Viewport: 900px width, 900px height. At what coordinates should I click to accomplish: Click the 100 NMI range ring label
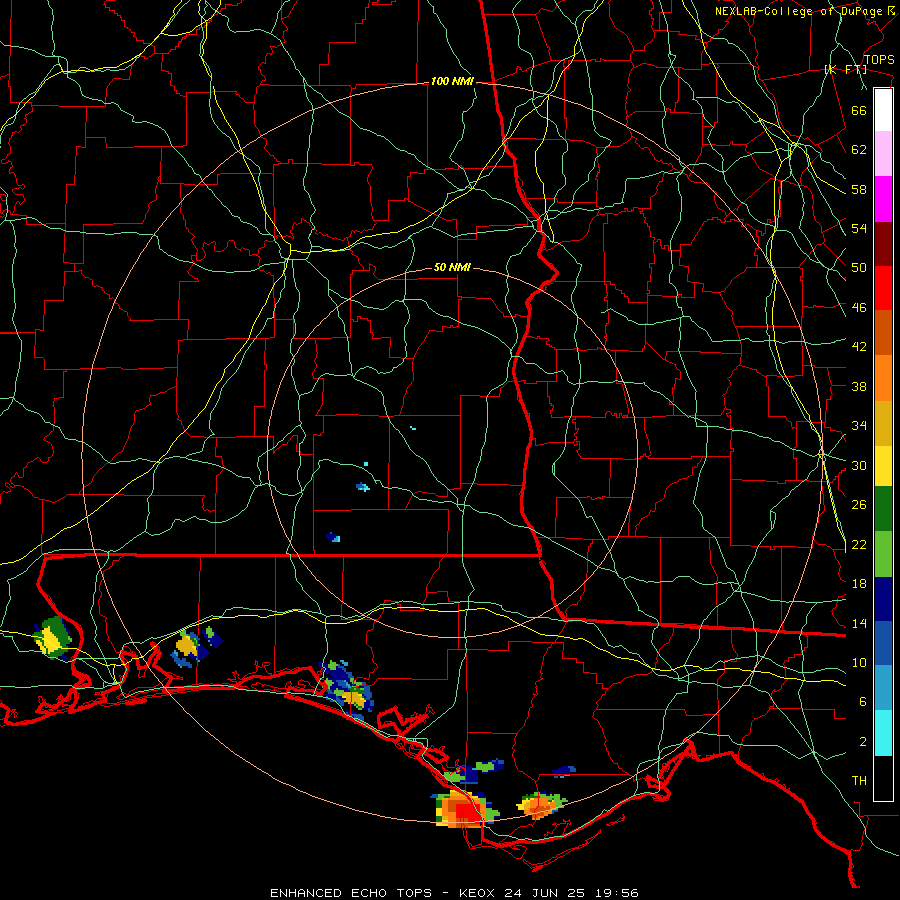(452, 82)
